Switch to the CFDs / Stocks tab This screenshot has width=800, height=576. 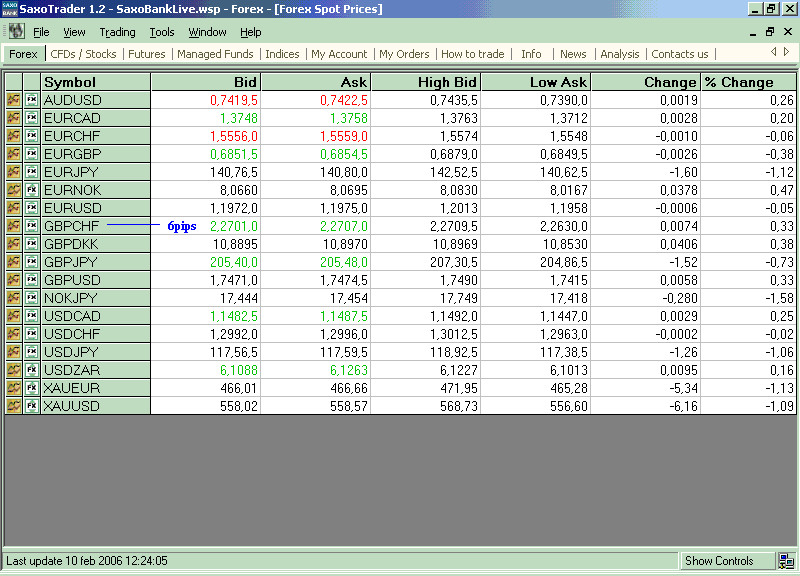coord(83,54)
